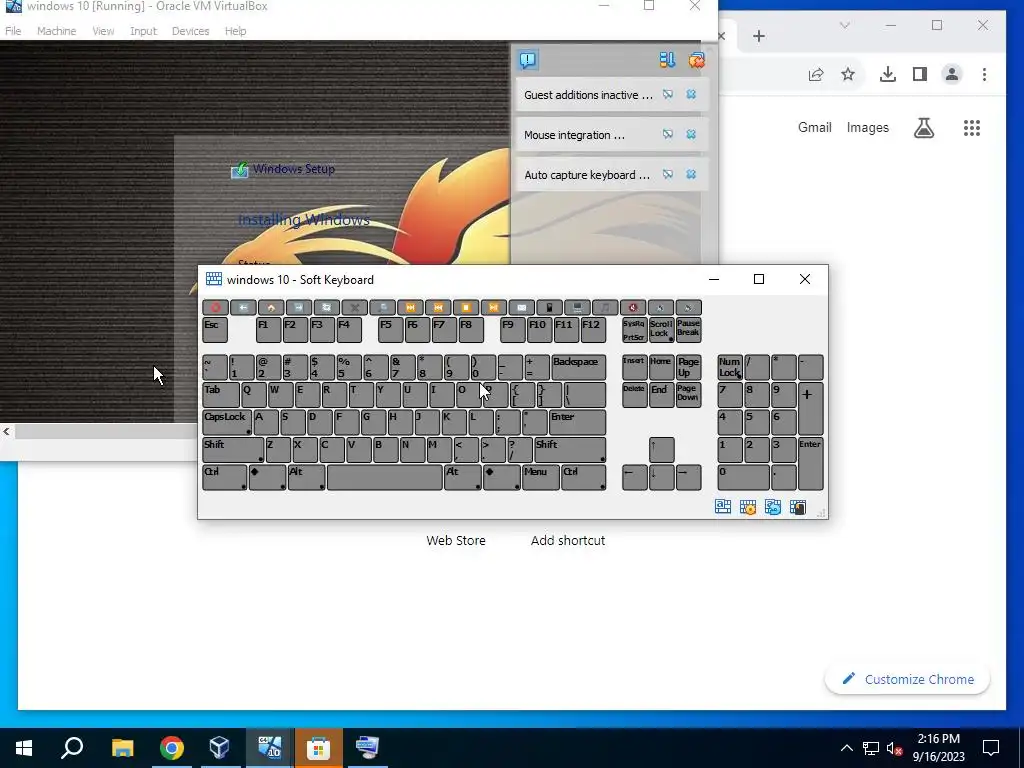The height and width of the screenshot is (768, 1024).
Task: Open Chrome three-dot menu
Action: tap(984, 74)
